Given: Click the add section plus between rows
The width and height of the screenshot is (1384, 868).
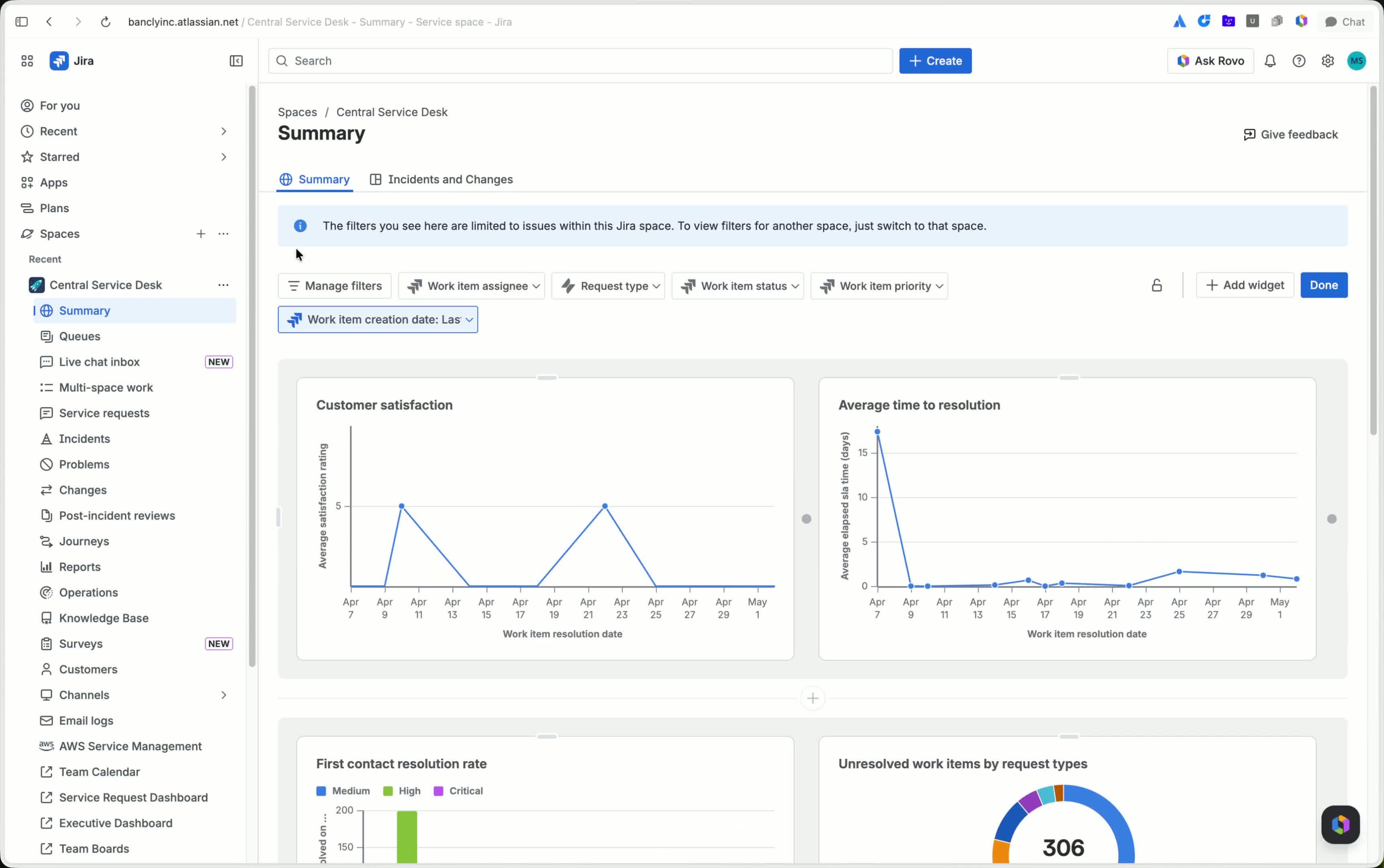Looking at the screenshot, I should point(812,698).
